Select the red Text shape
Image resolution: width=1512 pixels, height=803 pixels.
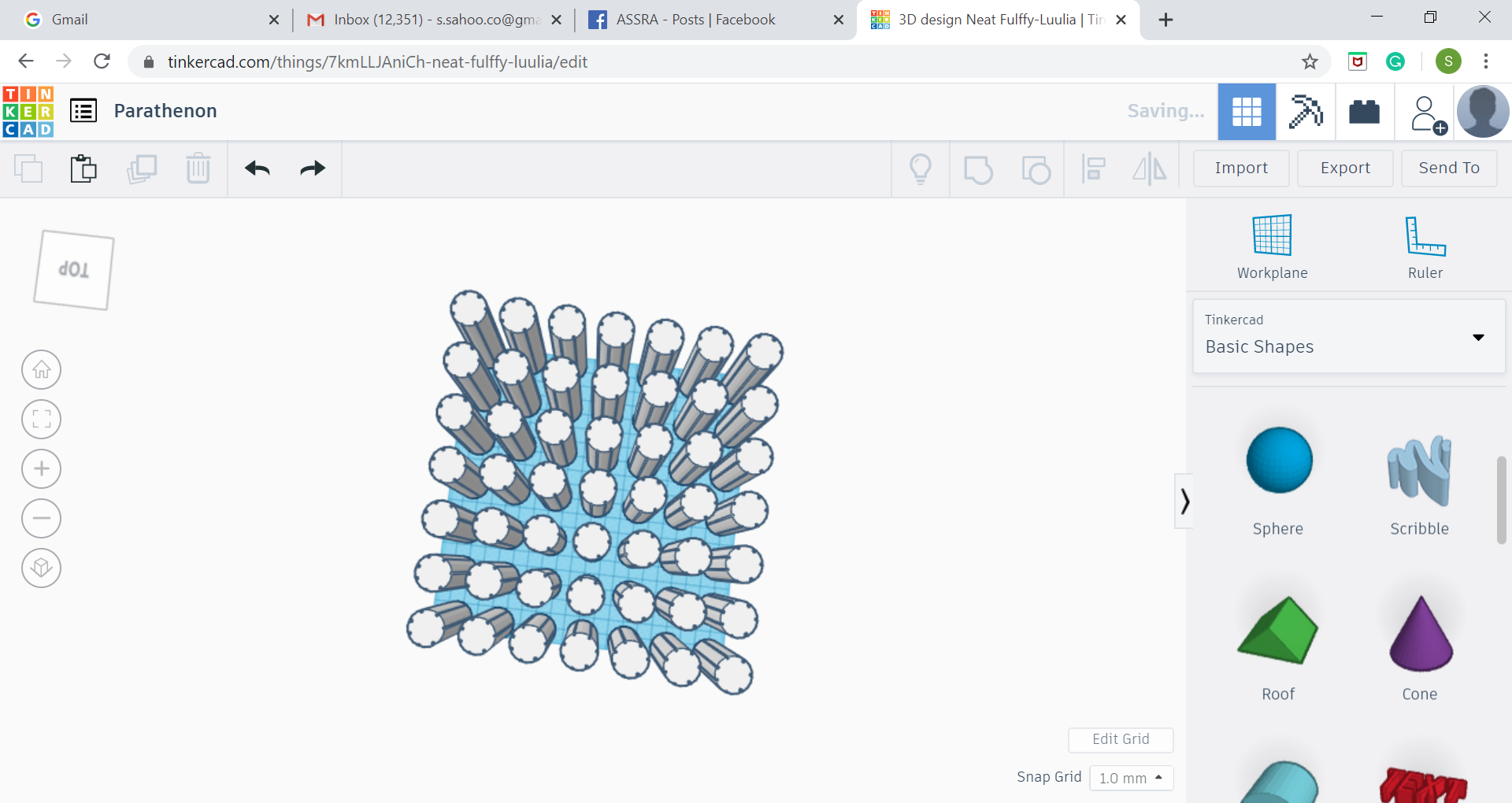point(1423,785)
